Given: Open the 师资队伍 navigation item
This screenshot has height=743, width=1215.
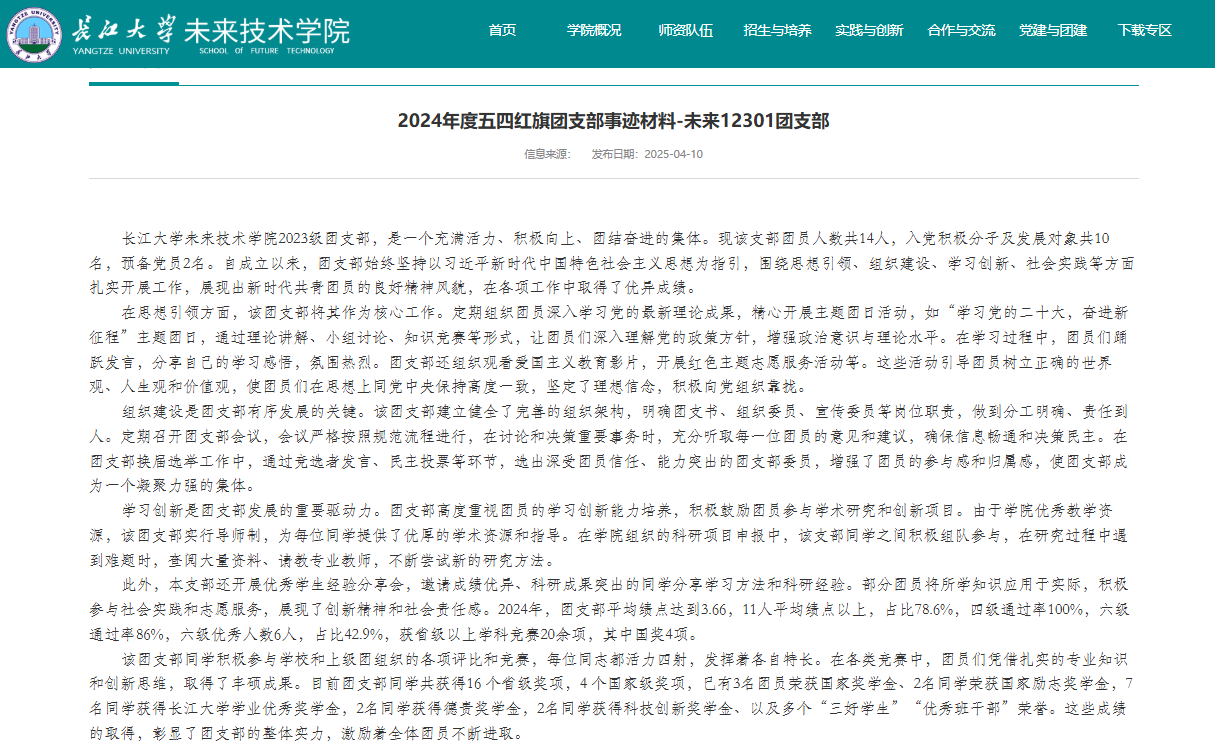Looking at the screenshot, I should pyautogui.click(x=686, y=30).
